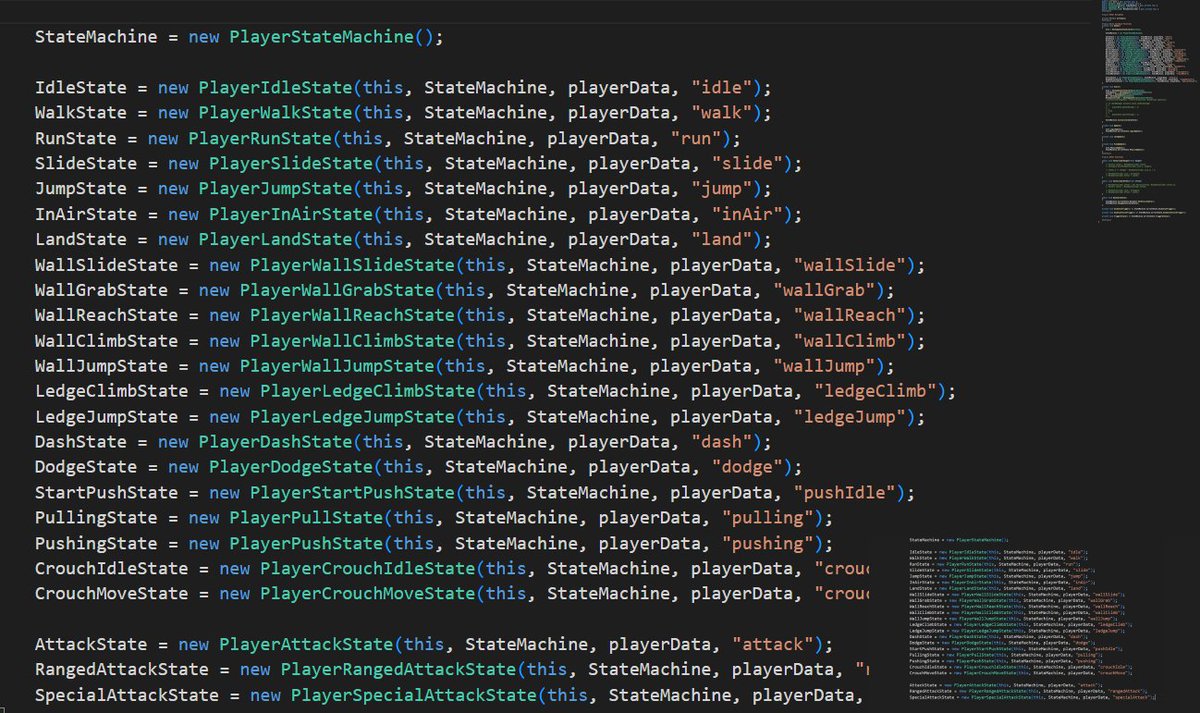
Task: Click the DashState variable at line start
Action: (81, 442)
